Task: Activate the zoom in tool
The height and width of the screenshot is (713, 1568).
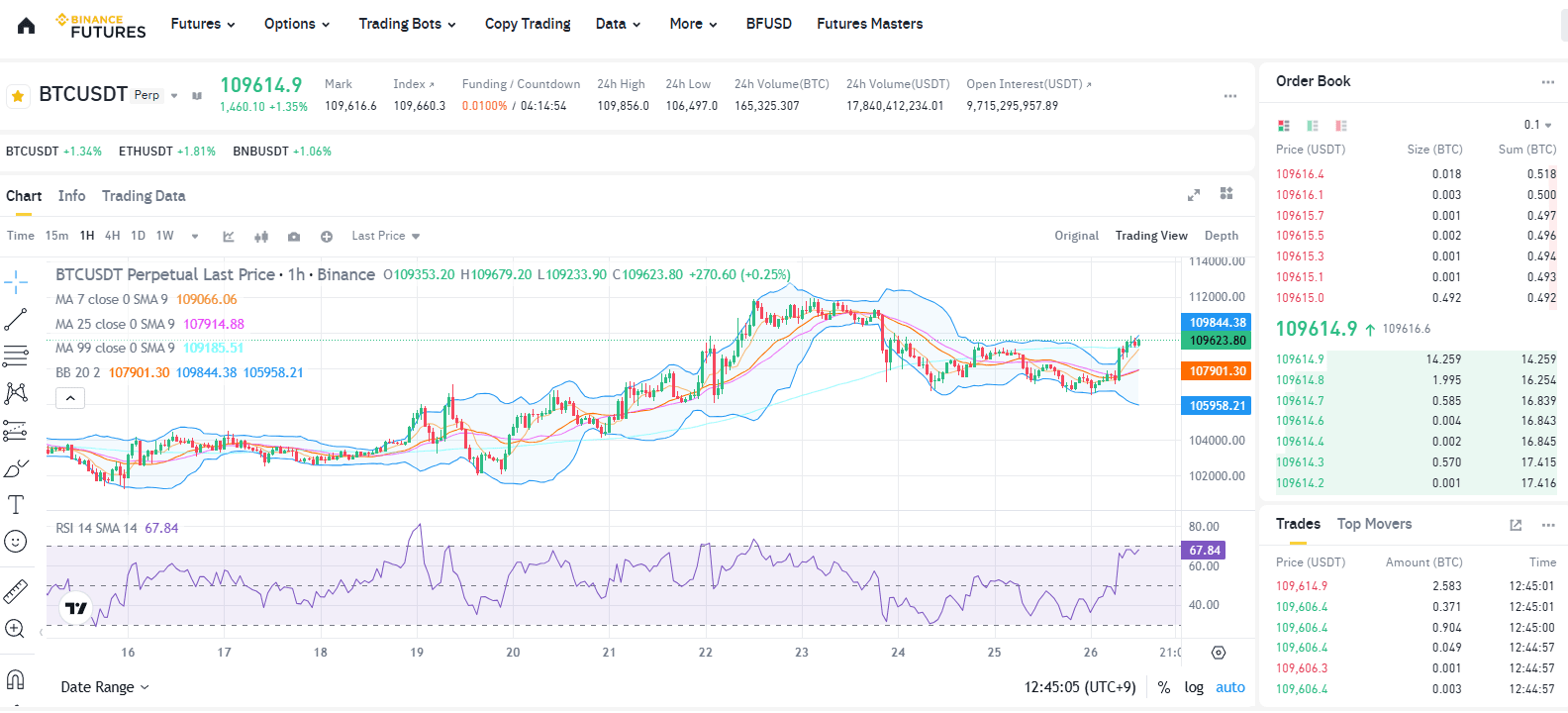Action: [16, 629]
